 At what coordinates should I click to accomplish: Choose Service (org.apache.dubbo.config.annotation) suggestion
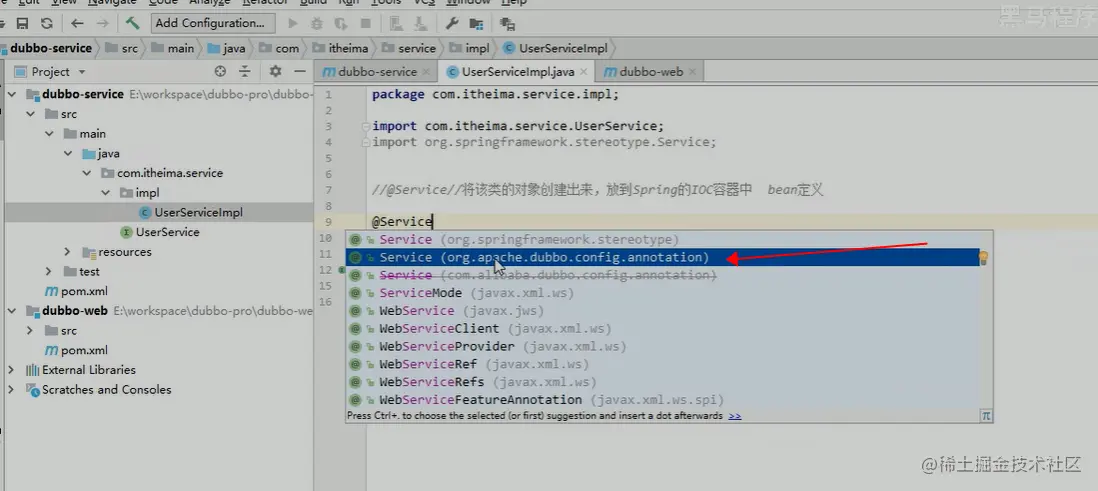click(x=662, y=258)
